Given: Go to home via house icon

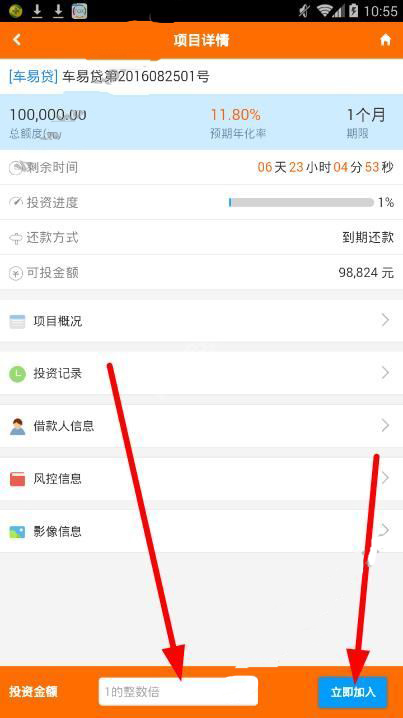Looking at the screenshot, I should click(x=386, y=40).
